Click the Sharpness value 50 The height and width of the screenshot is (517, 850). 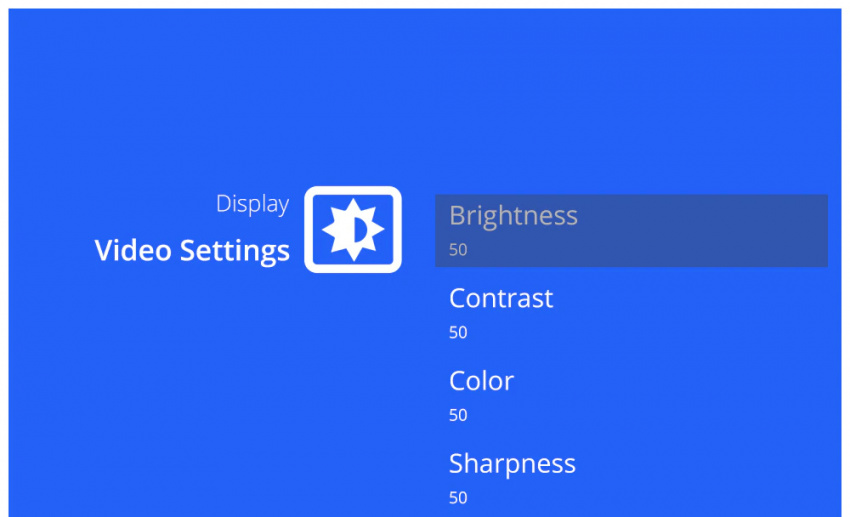tap(458, 497)
